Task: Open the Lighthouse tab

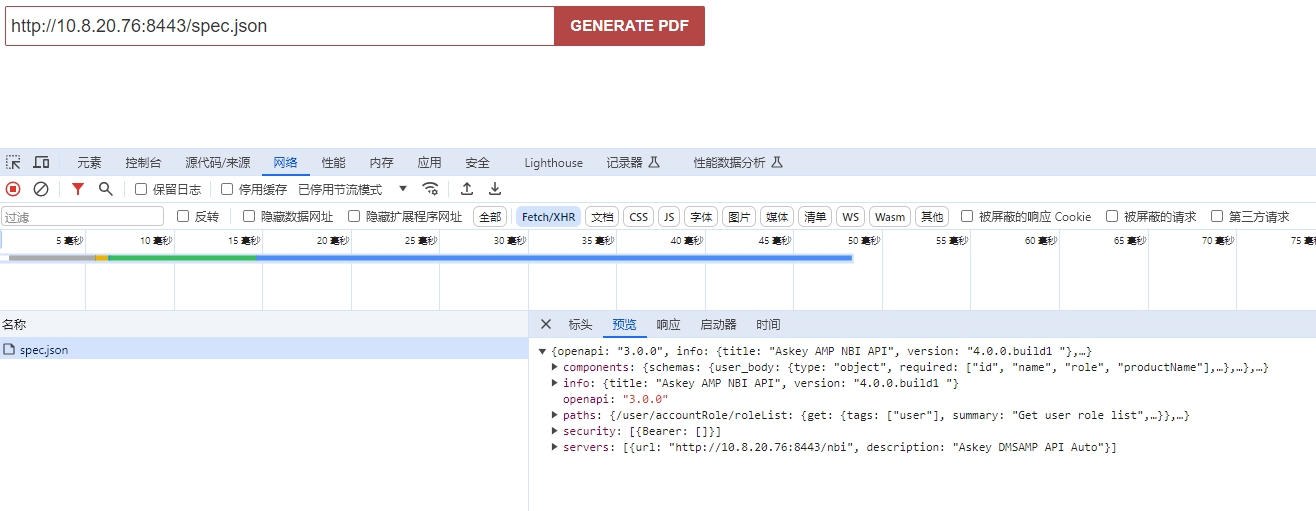Action: tap(553, 162)
